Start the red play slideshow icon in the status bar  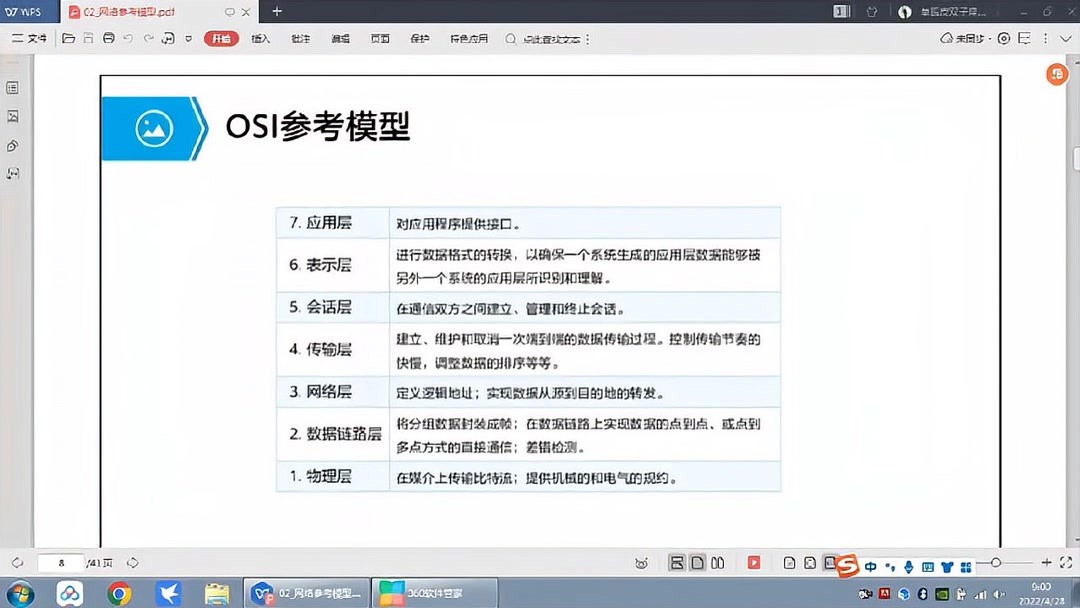[x=753, y=563]
